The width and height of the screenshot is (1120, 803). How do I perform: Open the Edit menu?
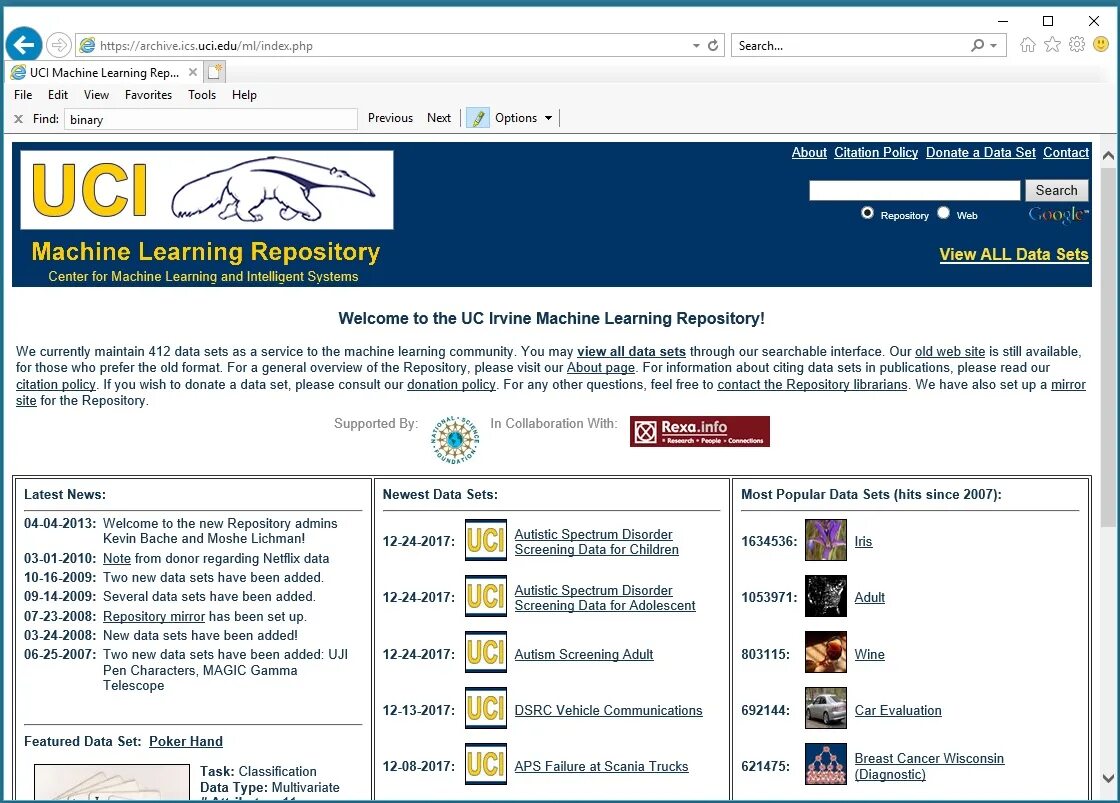58,94
